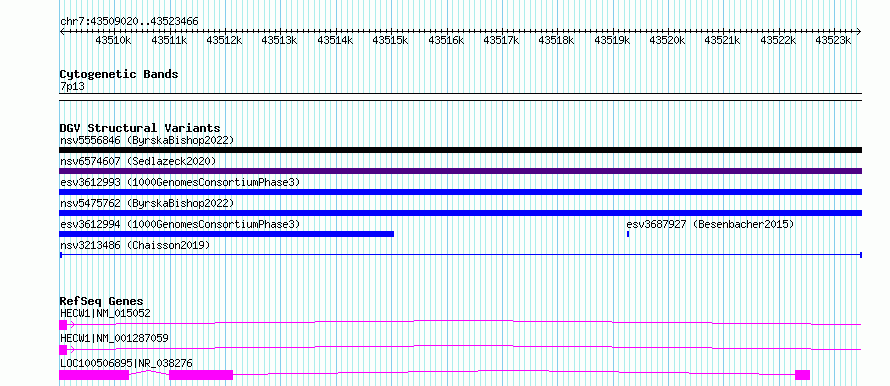This screenshot has width=890, height=386.
Task: Click the 43511k ruler tick label
Action: pos(169,40)
